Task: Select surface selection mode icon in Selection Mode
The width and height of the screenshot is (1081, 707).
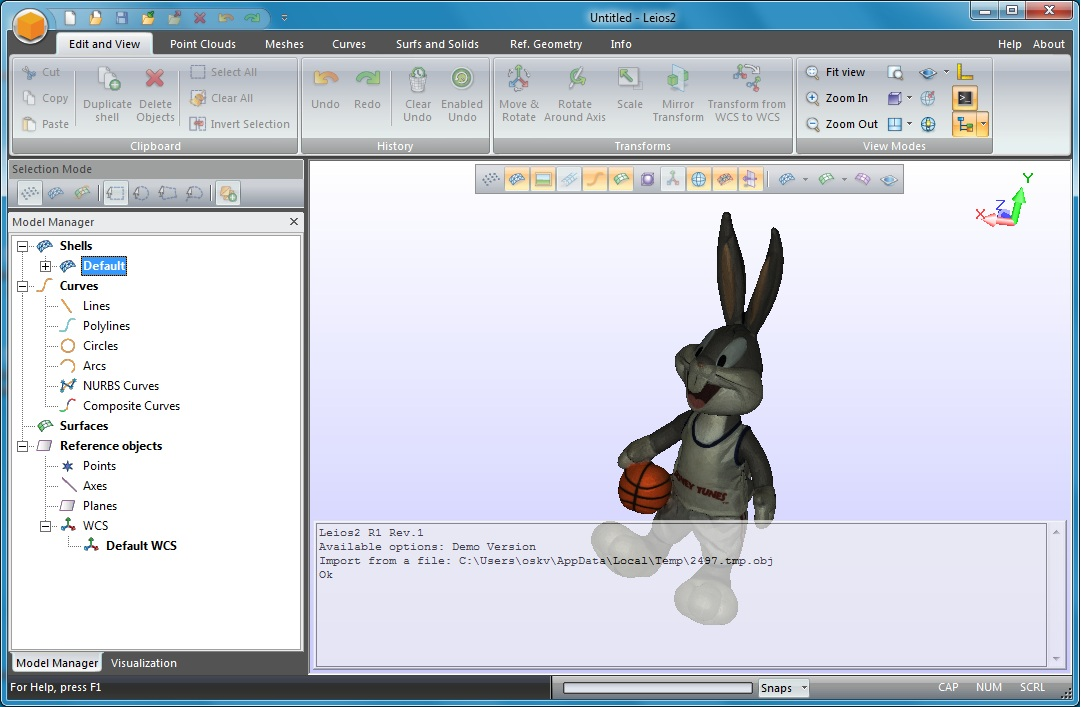Action: coord(82,194)
